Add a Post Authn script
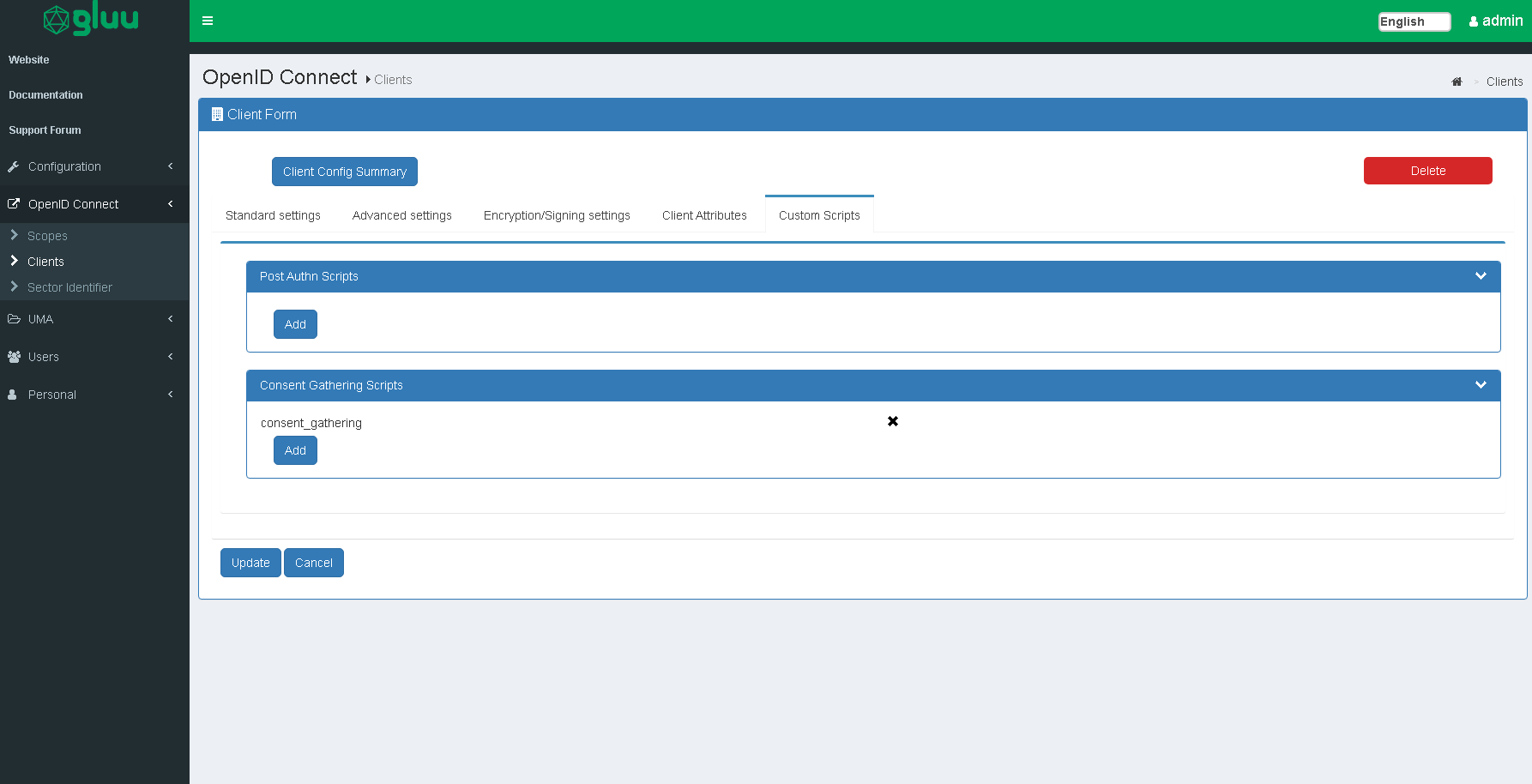 click(295, 324)
